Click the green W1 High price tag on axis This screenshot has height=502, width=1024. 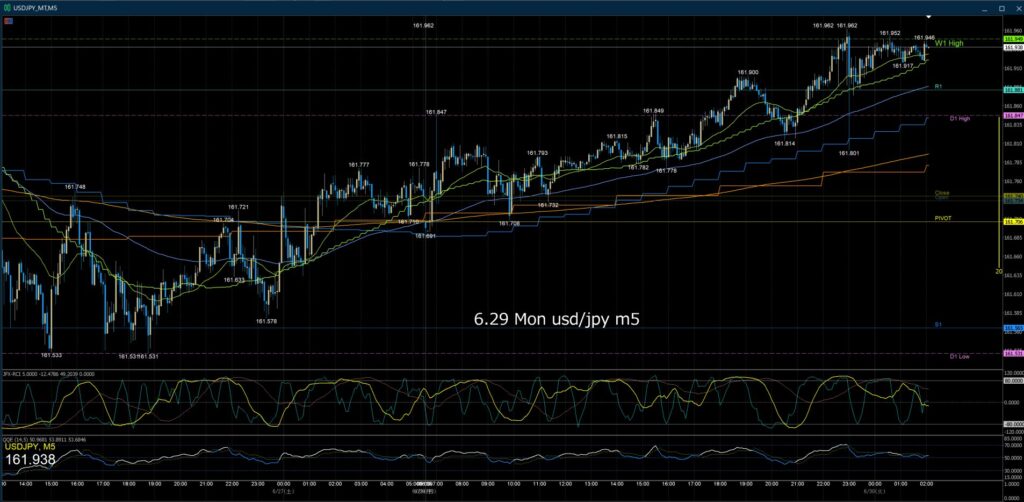coord(1012,39)
